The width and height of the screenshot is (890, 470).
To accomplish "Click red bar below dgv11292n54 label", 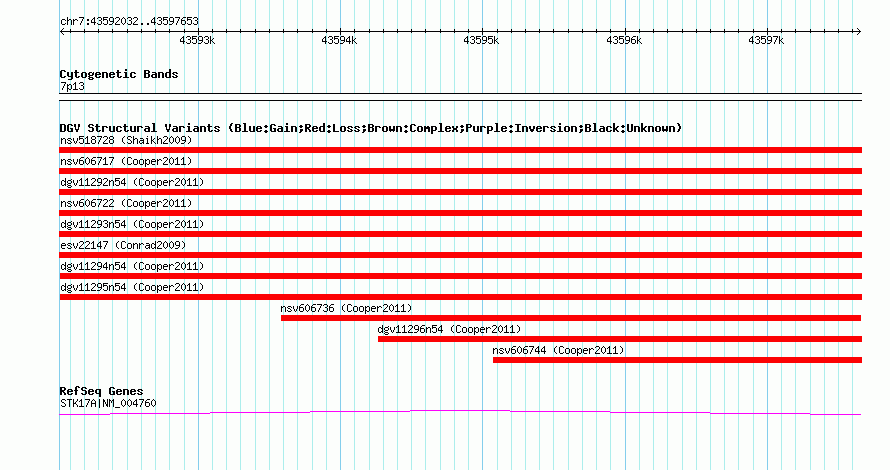I will point(460,192).
